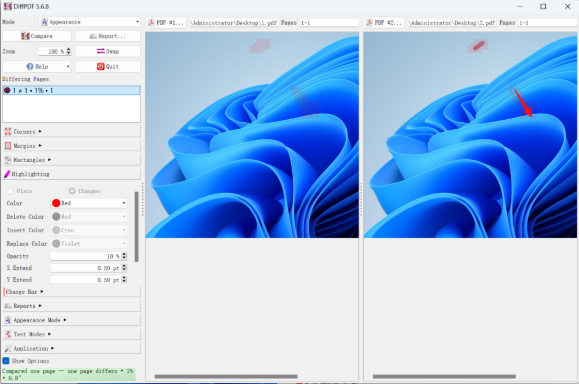Select the Plain radio button

10,191
